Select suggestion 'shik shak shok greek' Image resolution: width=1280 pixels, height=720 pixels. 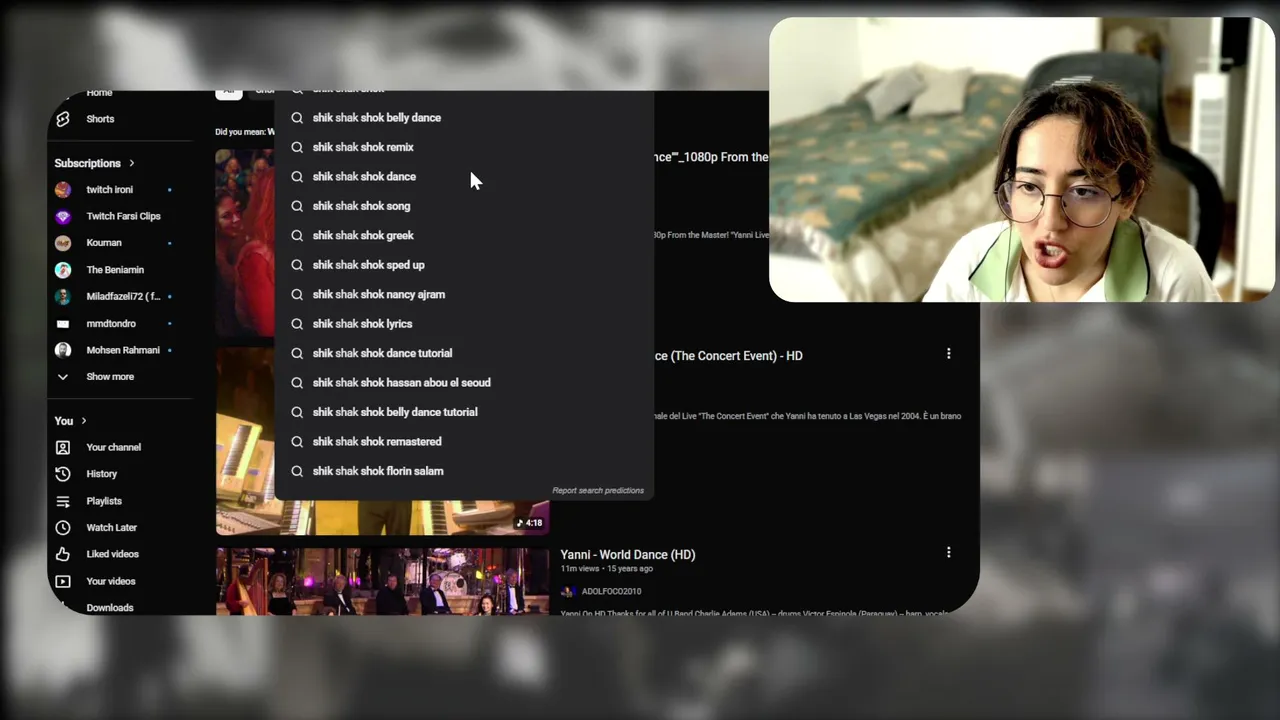pyautogui.click(x=465, y=236)
